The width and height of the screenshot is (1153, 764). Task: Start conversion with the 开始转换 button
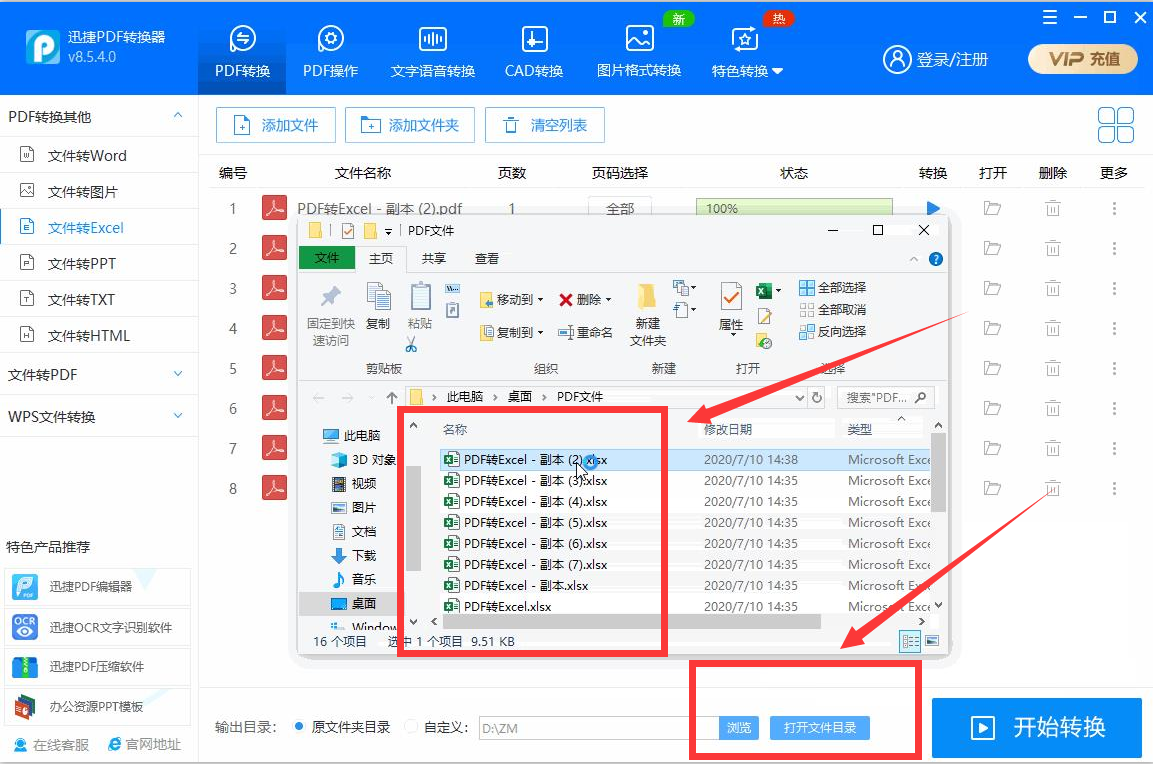(x=1037, y=728)
